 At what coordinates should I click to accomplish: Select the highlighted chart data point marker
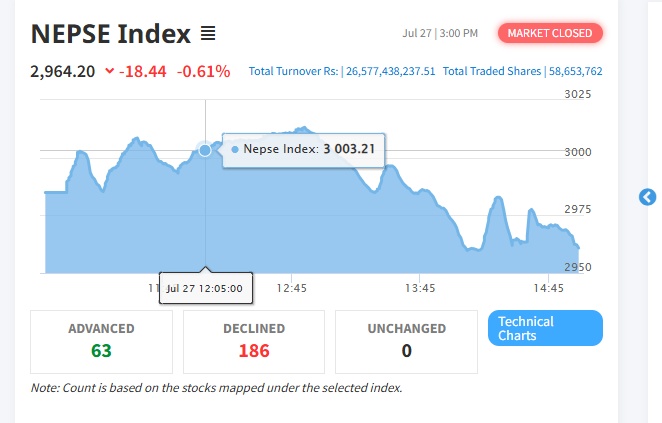pyautogui.click(x=205, y=150)
